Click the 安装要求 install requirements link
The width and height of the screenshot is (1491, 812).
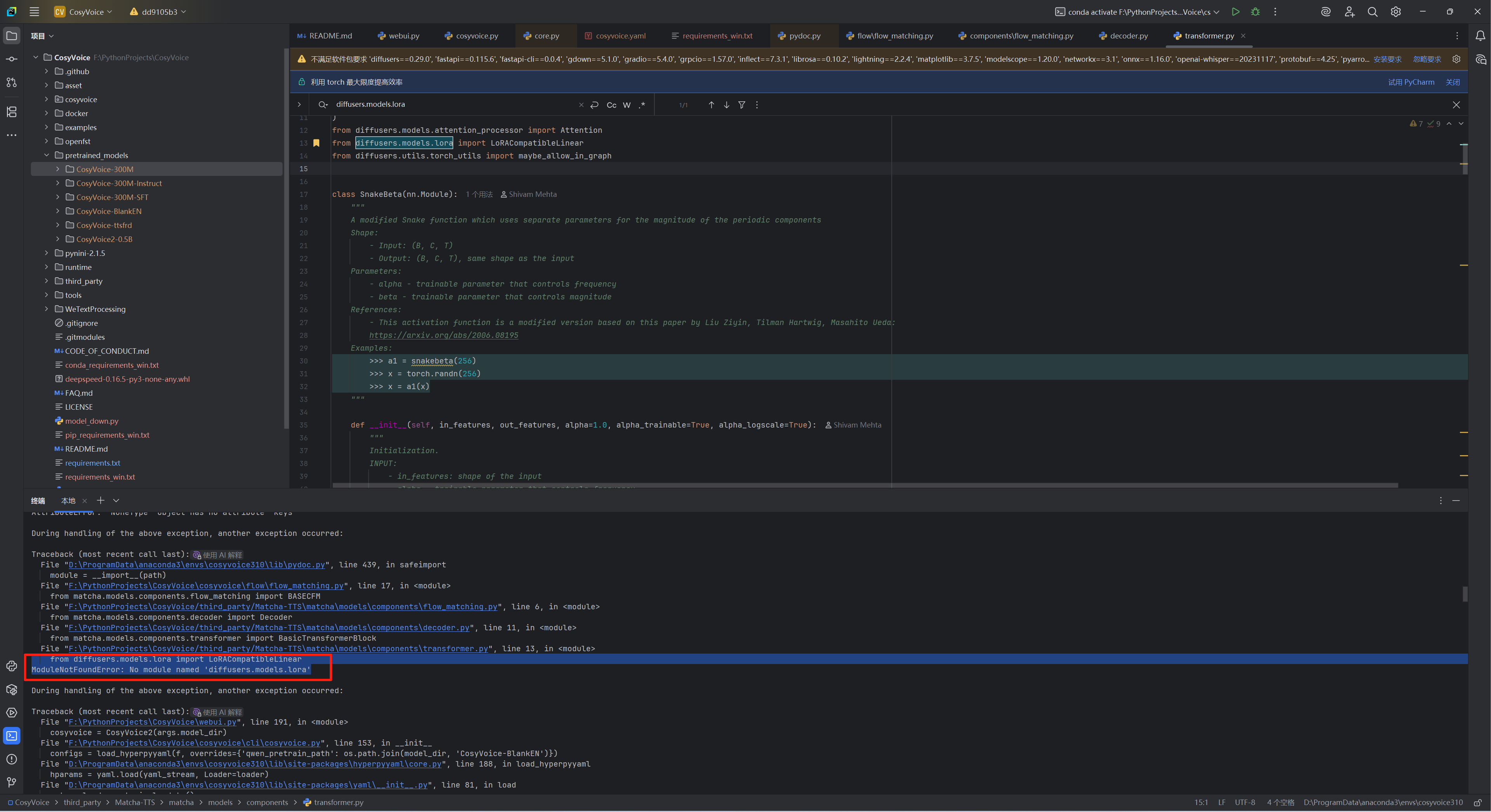click(x=1387, y=59)
